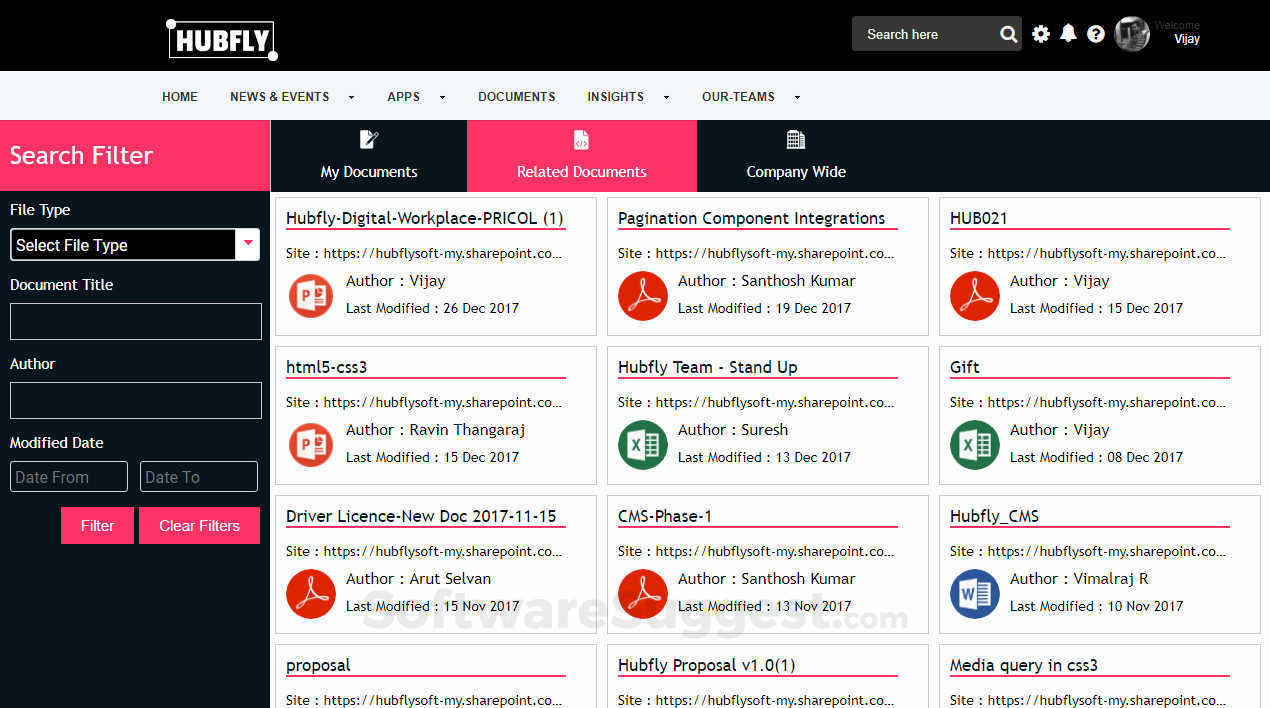Open the My Documents tab

point(368,155)
